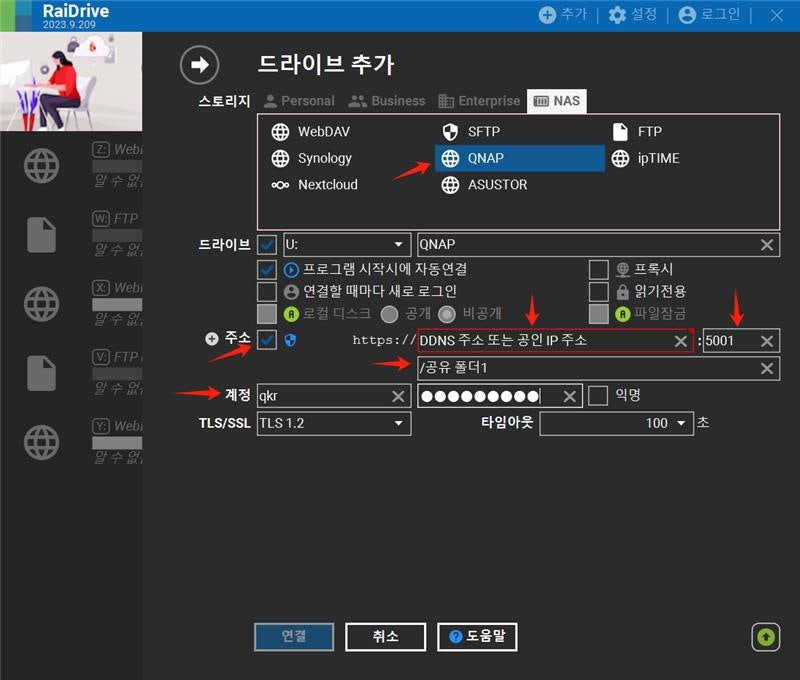Screen dimensions: 800x680
Task: Click the blue shield icon by https
Action: [290, 340]
